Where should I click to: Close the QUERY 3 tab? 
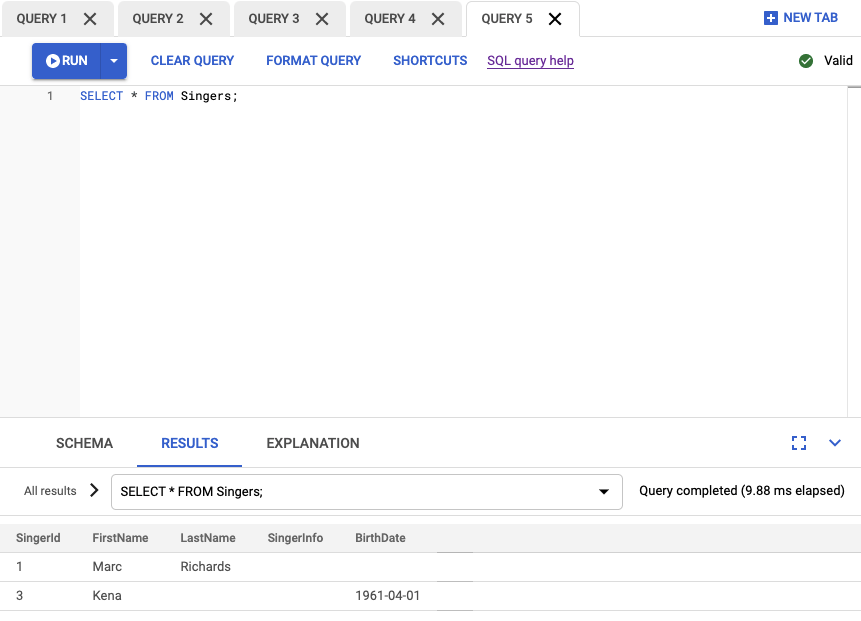pos(324,18)
